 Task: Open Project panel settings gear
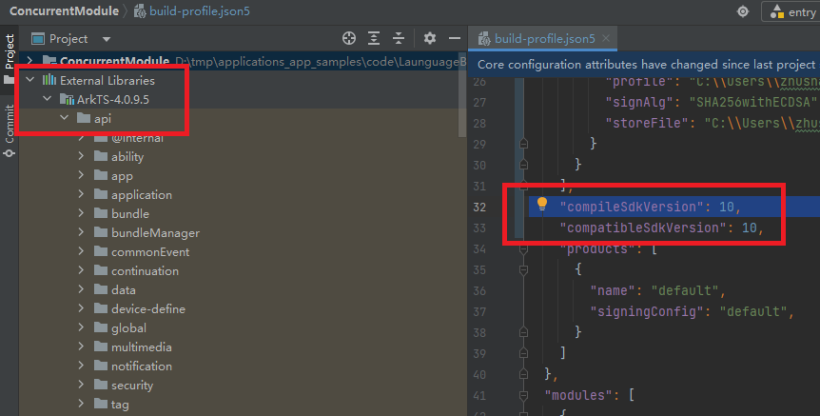(x=429, y=38)
